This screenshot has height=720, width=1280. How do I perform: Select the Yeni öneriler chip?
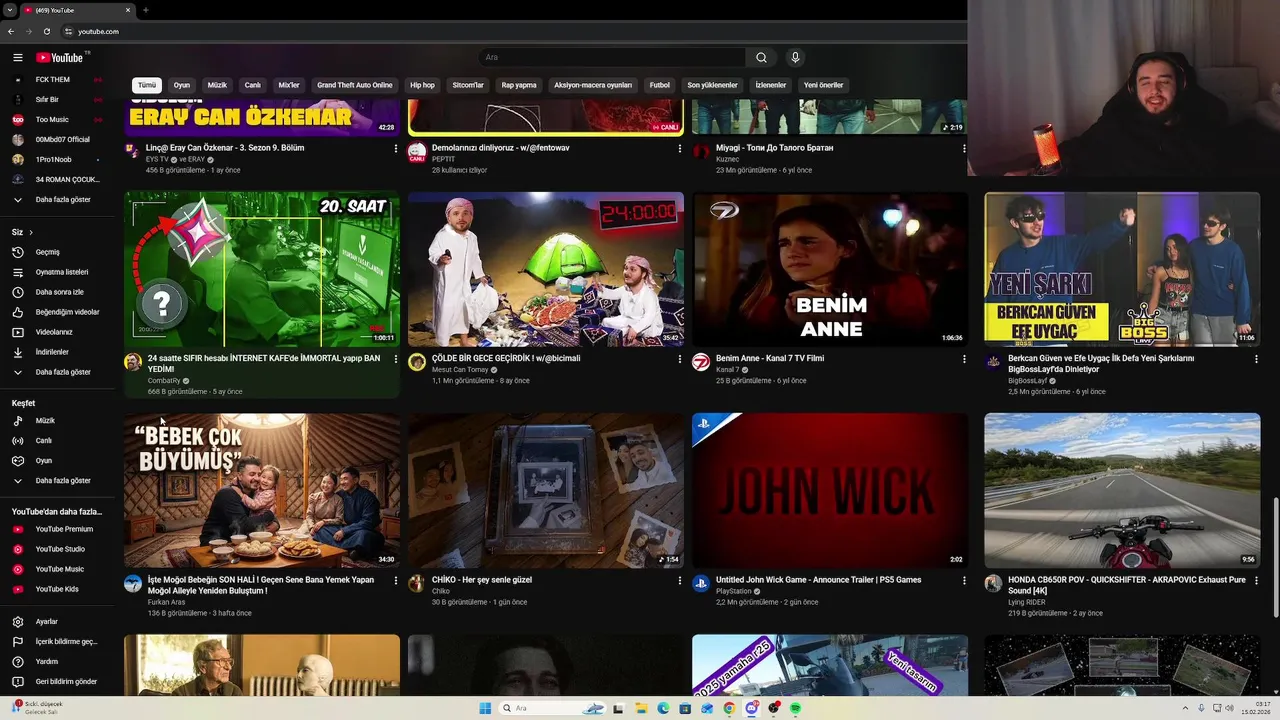click(824, 85)
